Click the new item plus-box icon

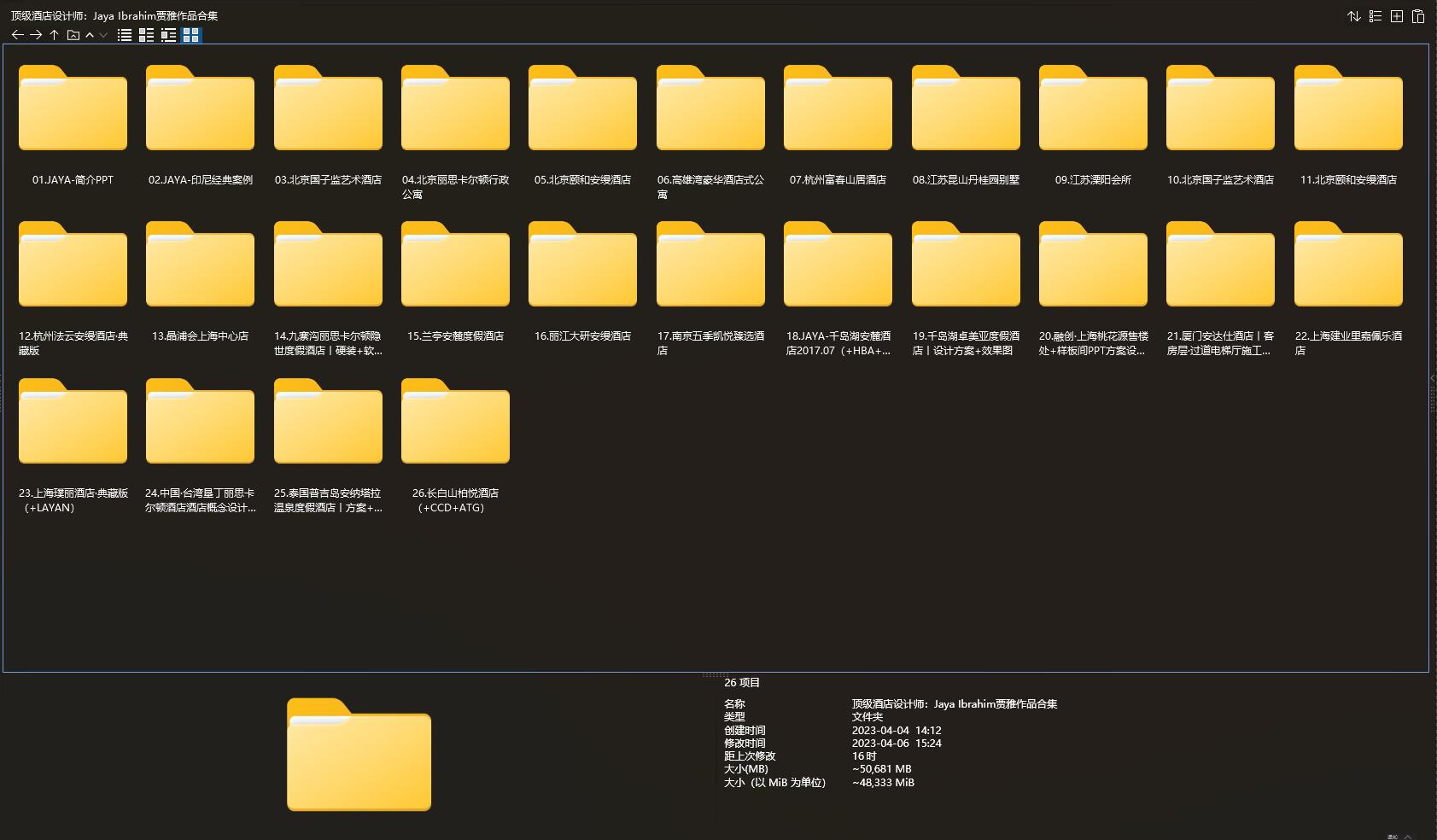pos(1397,16)
